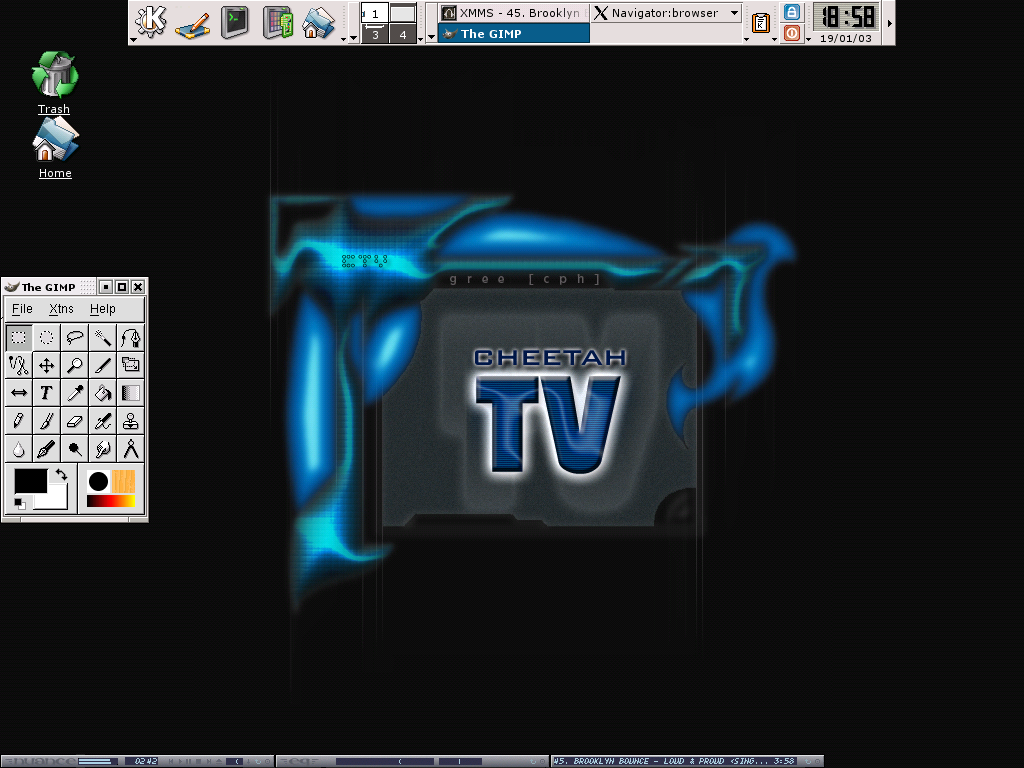The height and width of the screenshot is (768, 1024).
Task: Select the Eraser tool
Action: tap(74, 421)
